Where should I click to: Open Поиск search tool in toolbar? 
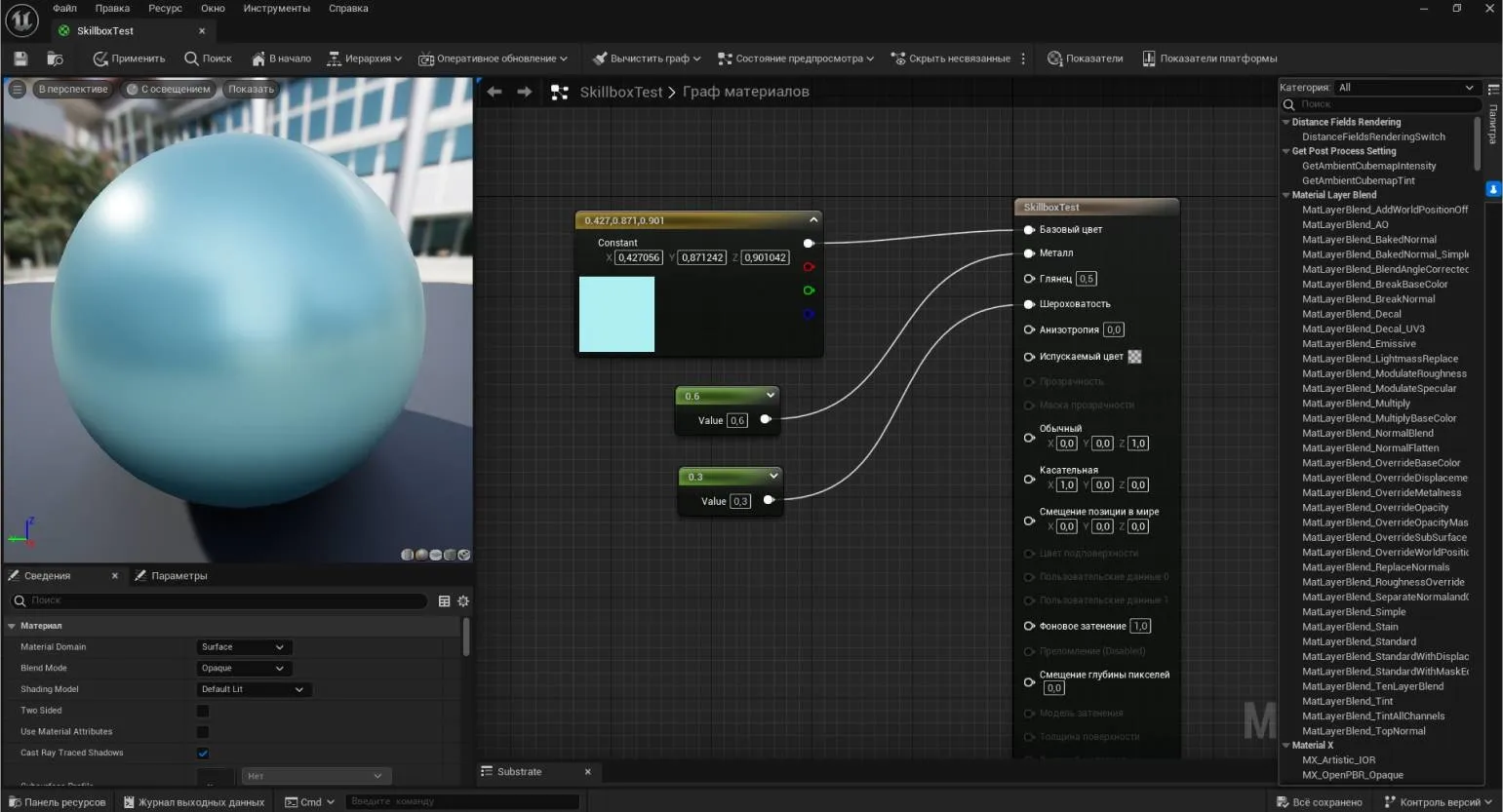coord(208,58)
